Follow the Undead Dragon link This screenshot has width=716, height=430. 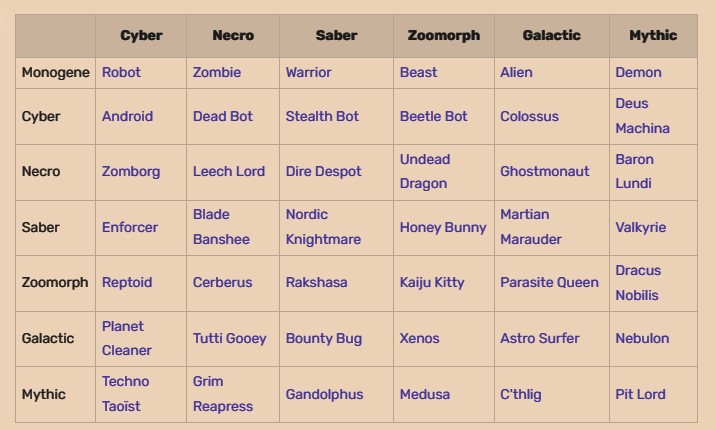coord(425,171)
